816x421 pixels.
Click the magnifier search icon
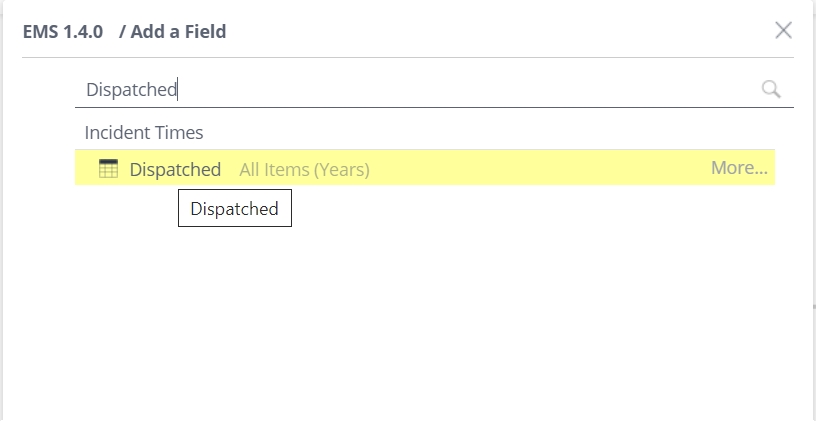[771, 90]
